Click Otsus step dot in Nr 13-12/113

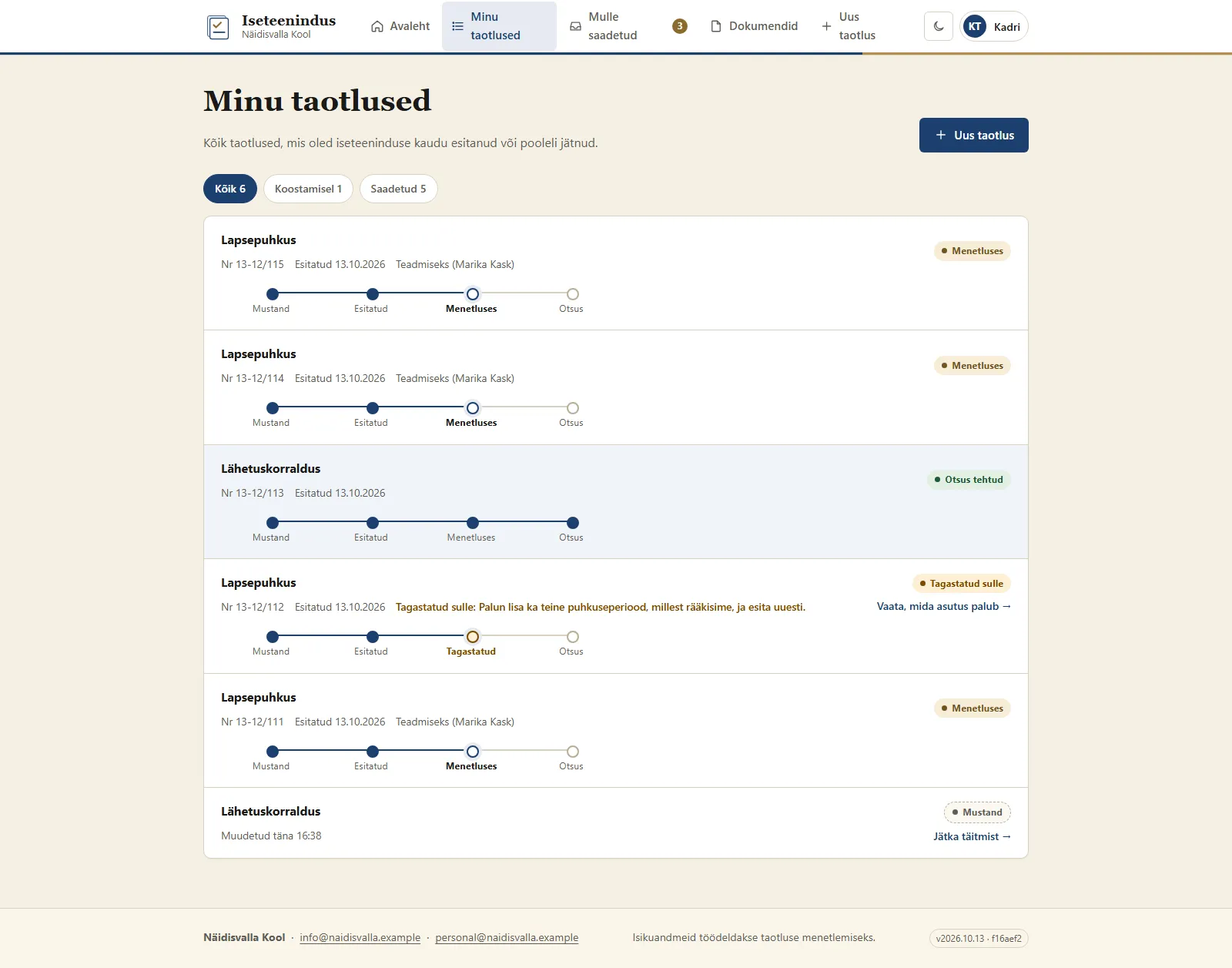pos(573,523)
